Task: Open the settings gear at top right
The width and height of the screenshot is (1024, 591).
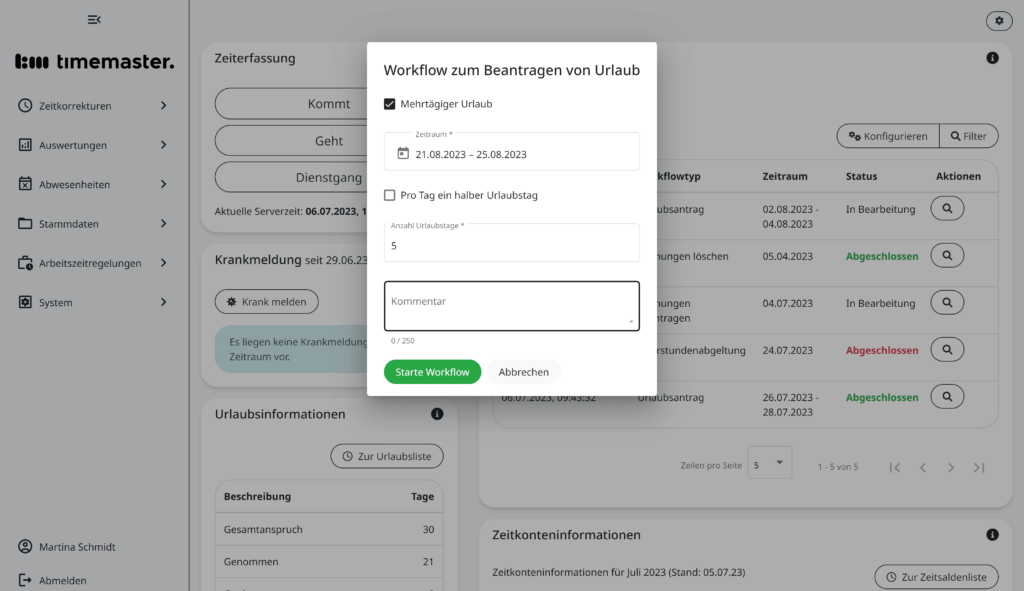Action: click(x=998, y=20)
